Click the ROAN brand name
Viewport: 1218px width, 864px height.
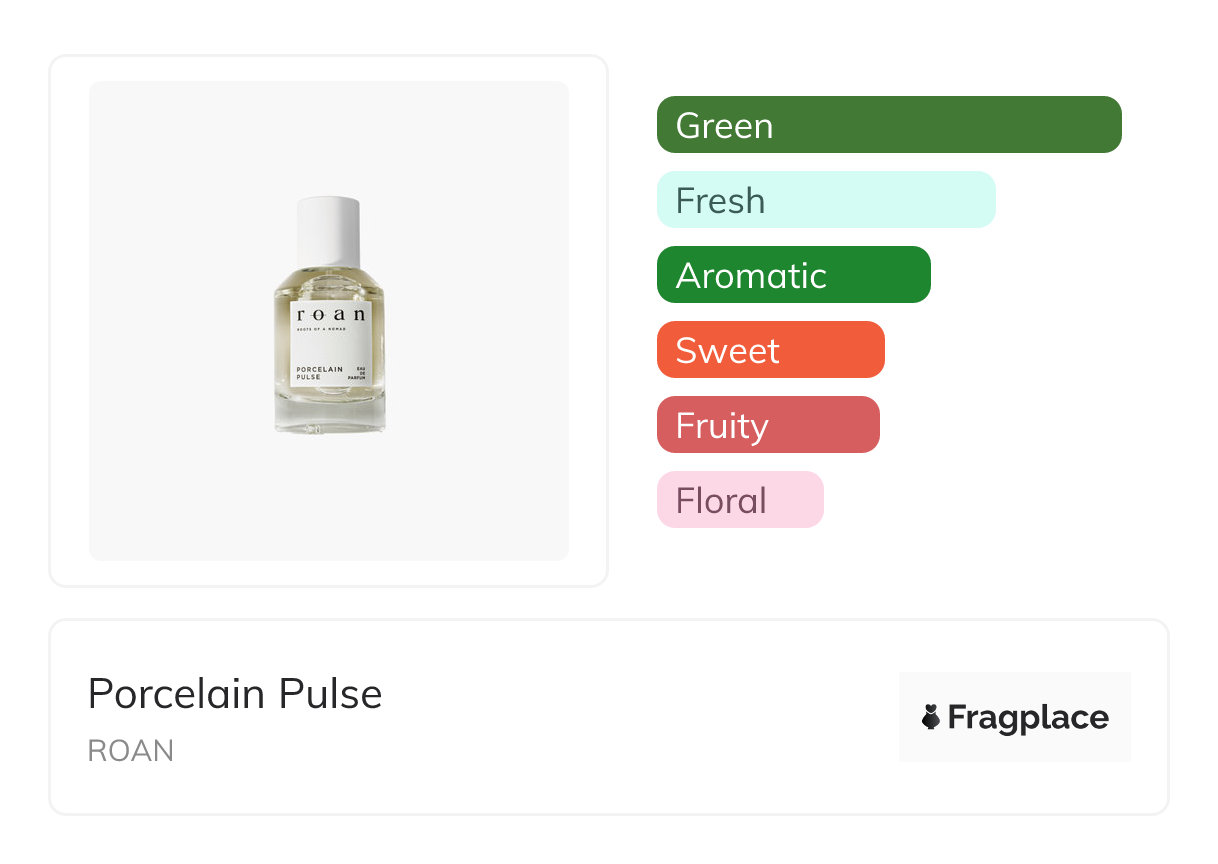(131, 751)
